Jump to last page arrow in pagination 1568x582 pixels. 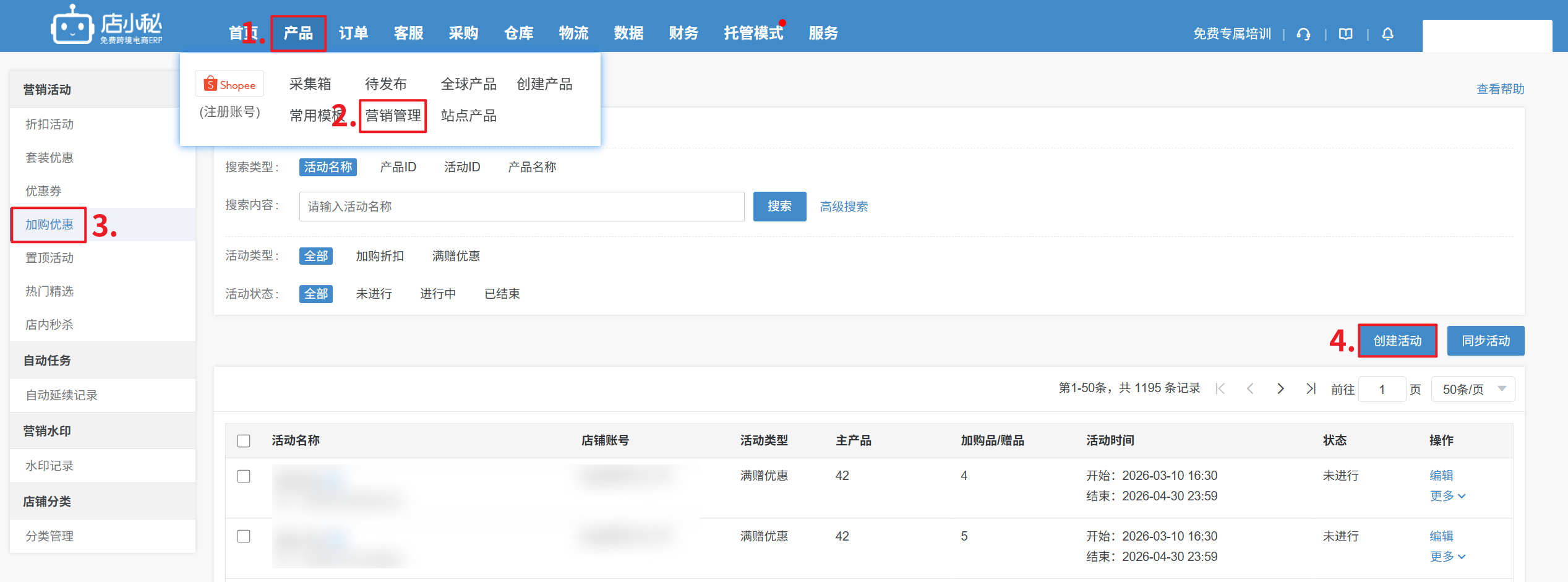coord(1310,388)
